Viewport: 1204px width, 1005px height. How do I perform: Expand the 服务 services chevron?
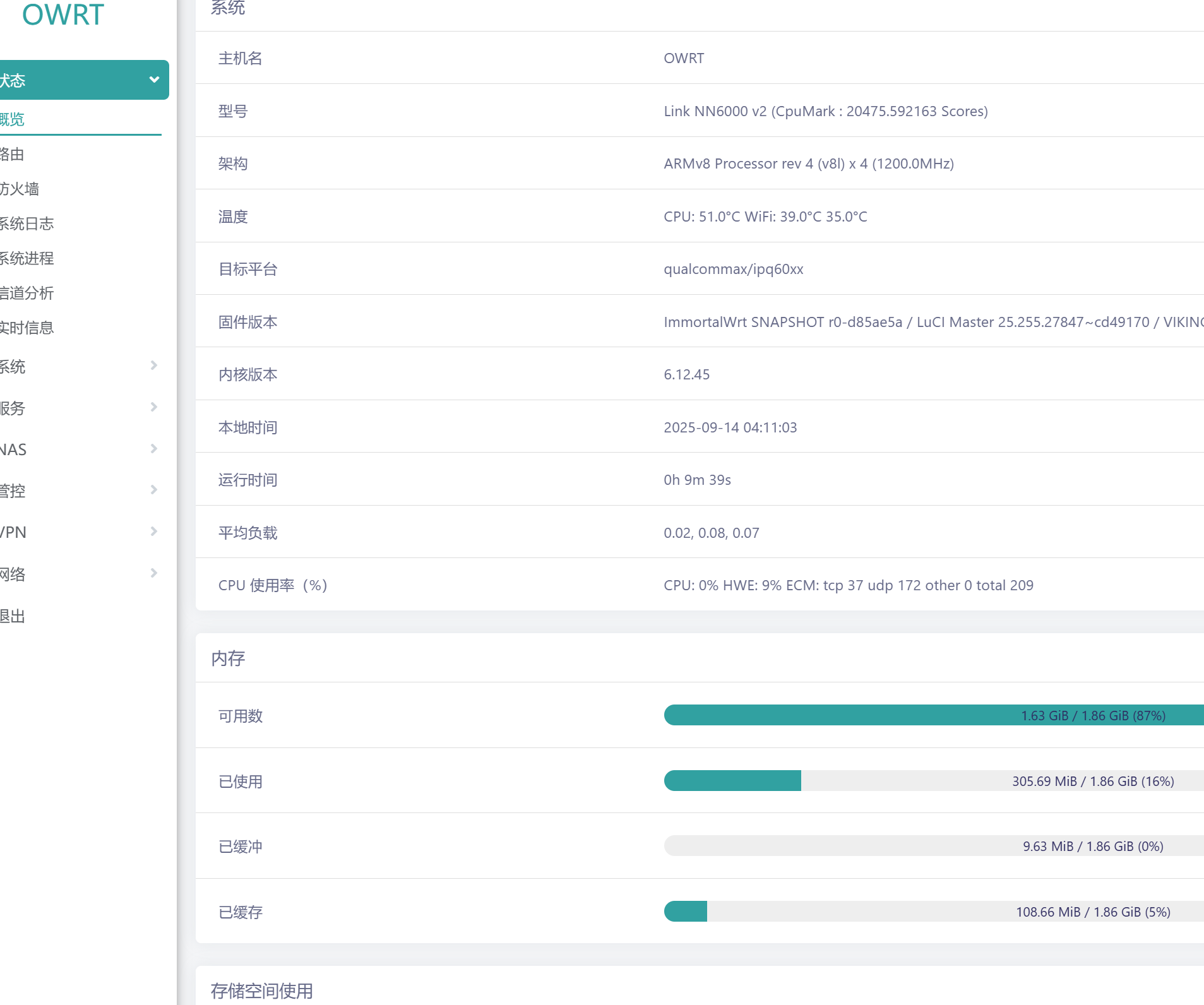point(153,407)
